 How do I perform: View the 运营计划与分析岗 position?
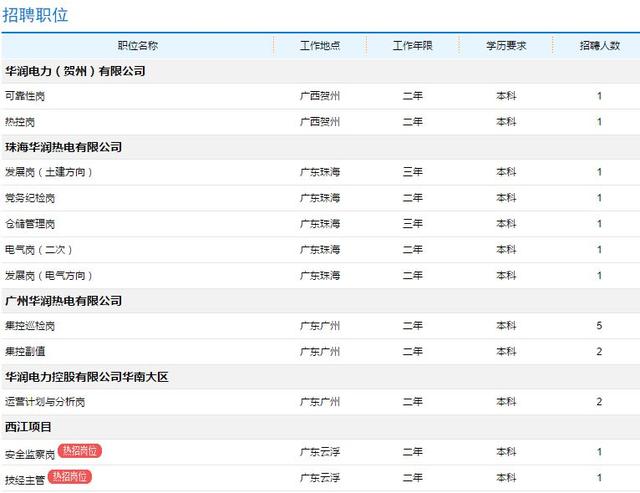click(45, 402)
